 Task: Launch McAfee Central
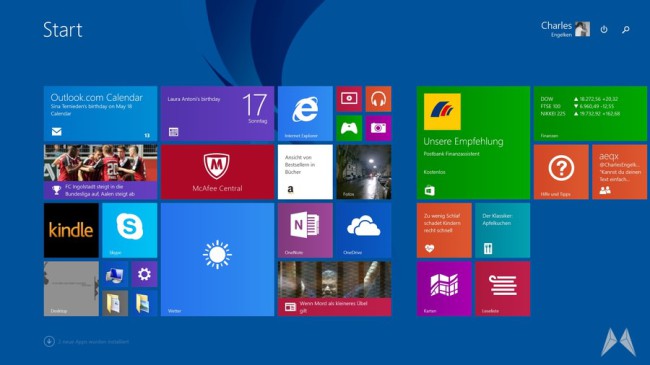217,172
